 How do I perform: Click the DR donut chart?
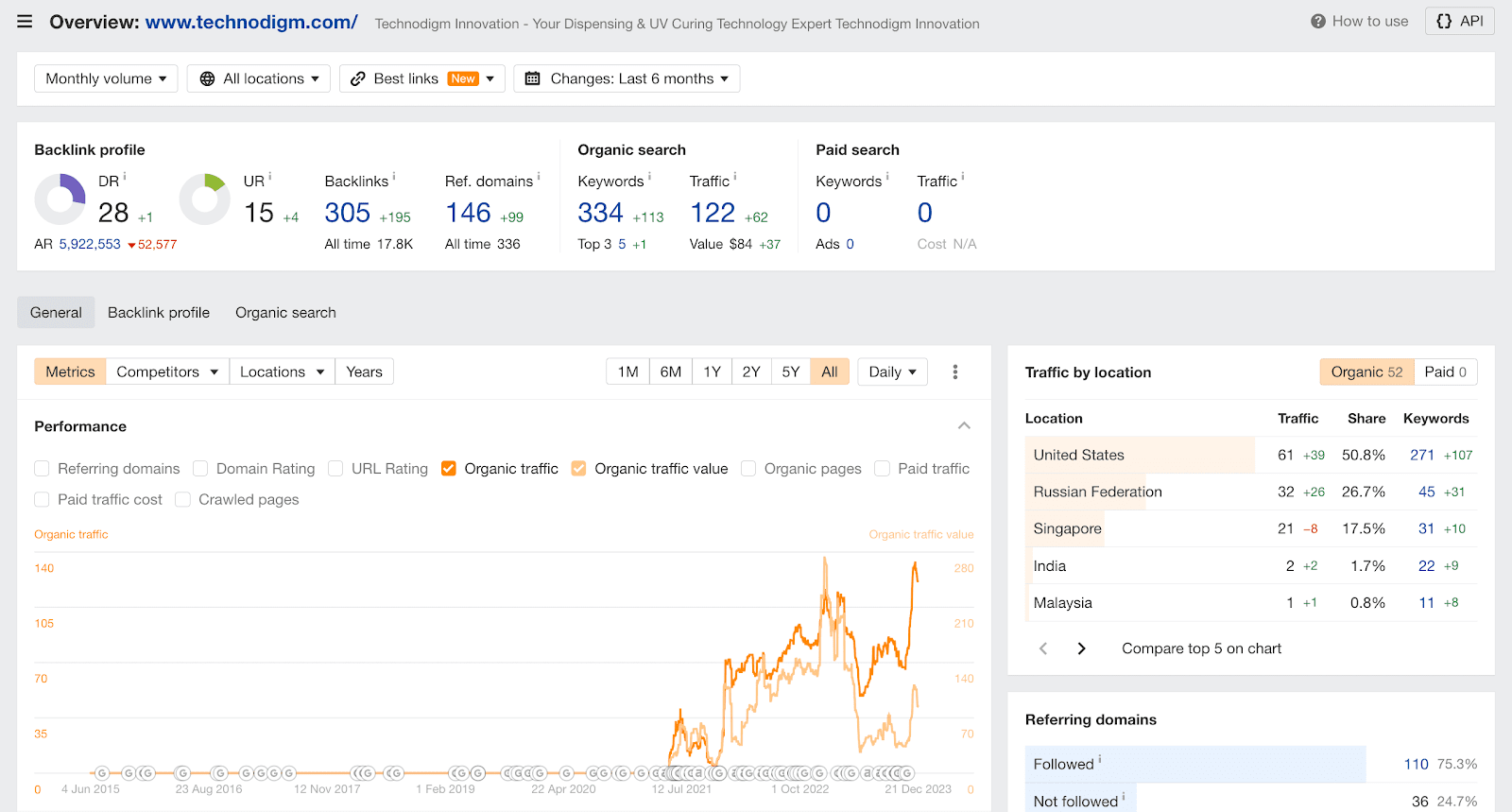(60, 199)
